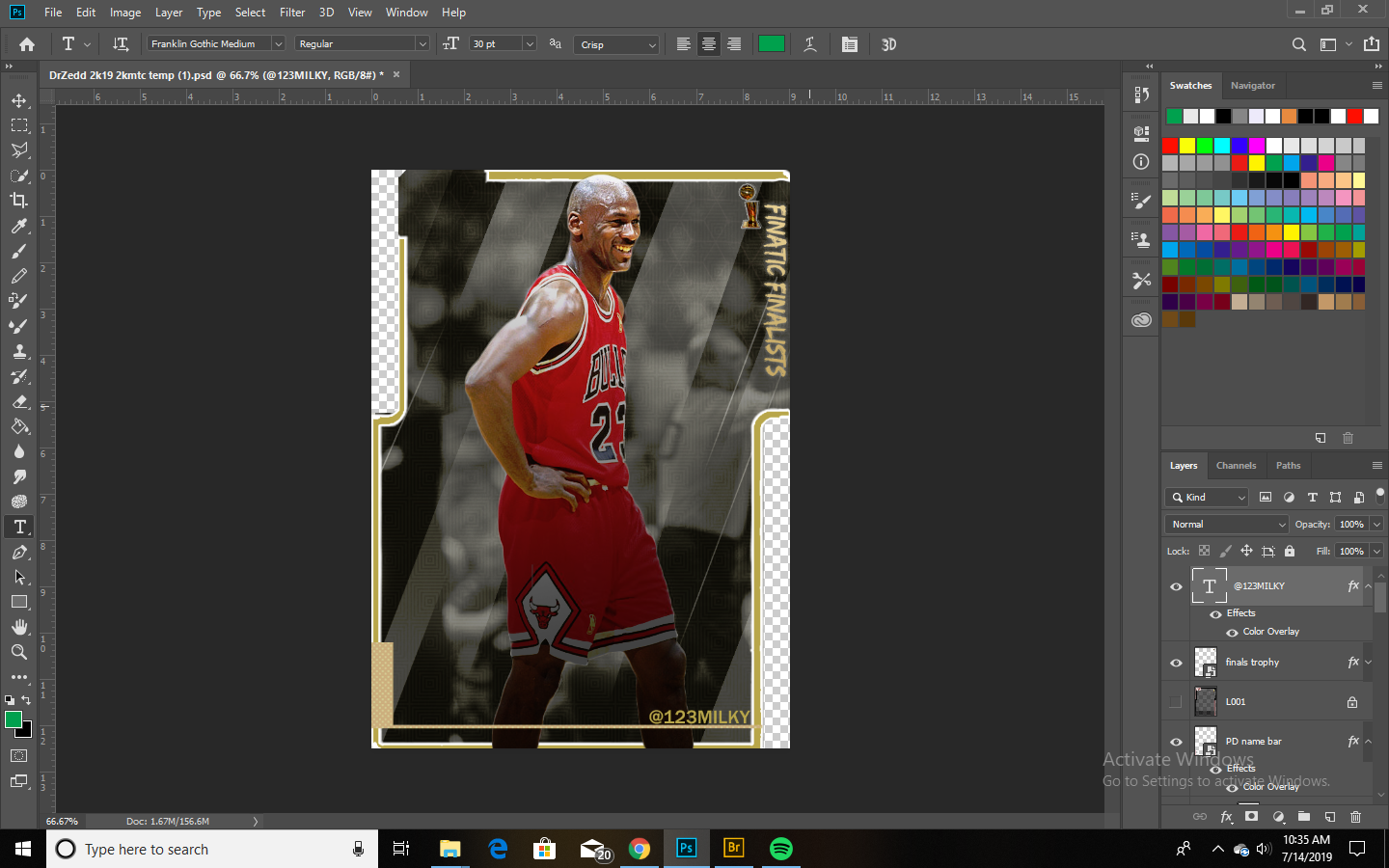The image size is (1389, 868).
Task: Open Spotify from the taskbar
Action: pyautogui.click(x=781, y=849)
